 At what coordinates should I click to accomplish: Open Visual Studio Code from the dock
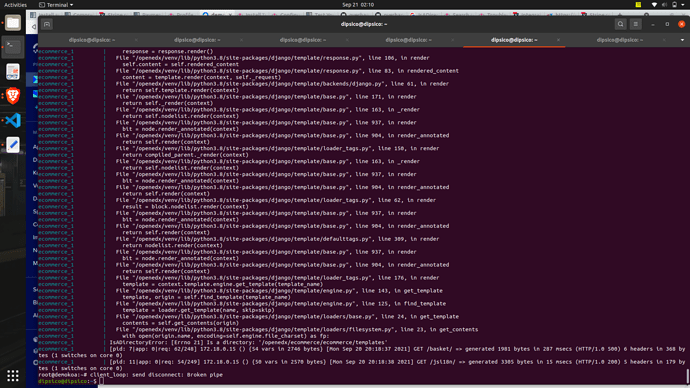[x=13, y=120]
